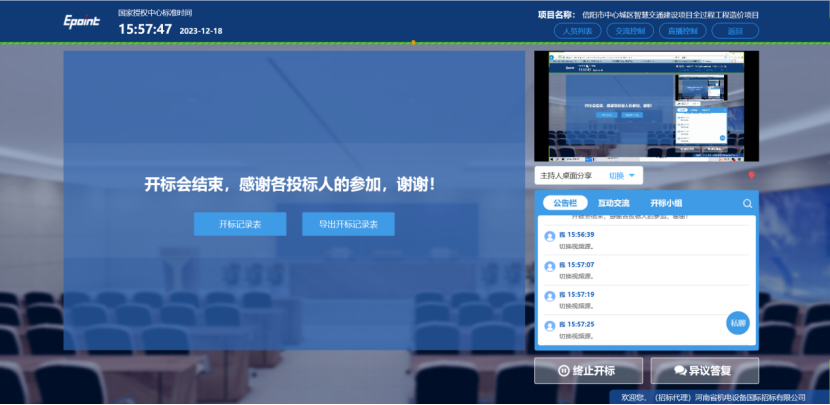Click the 导出开标记录表 button
The width and height of the screenshot is (830, 405).
tap(348, 224)
